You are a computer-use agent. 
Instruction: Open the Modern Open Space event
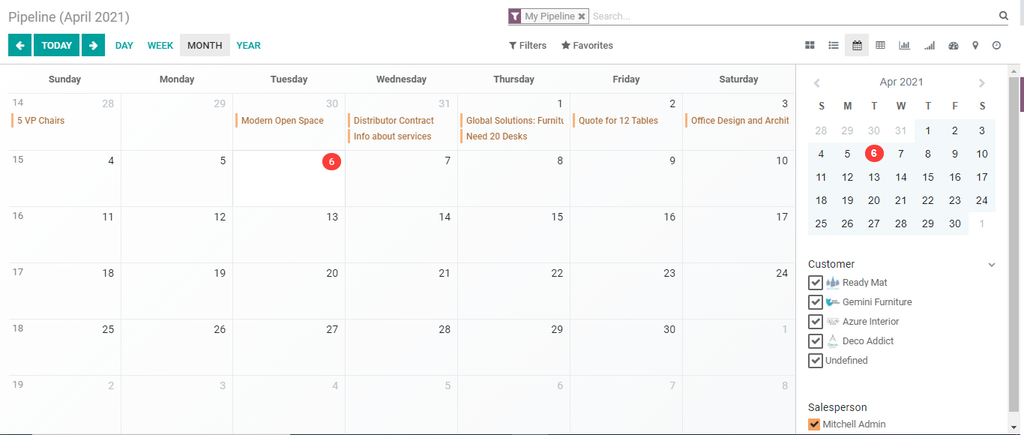(x=282, y=121)
